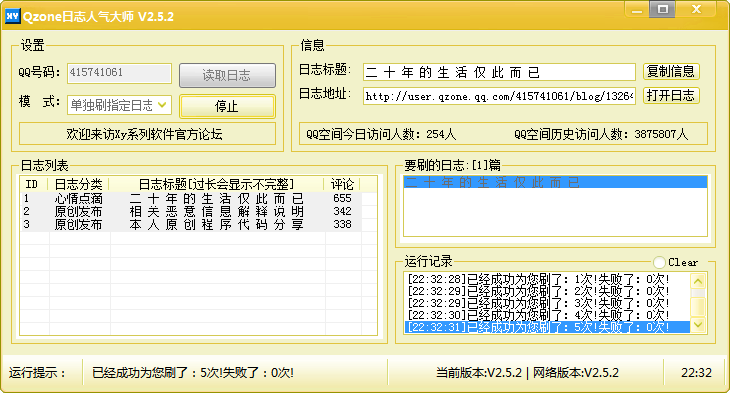This screenshot has width=730, height=393.
Task: Click the 运行提示 status message
Action: (x=193, y=373)
